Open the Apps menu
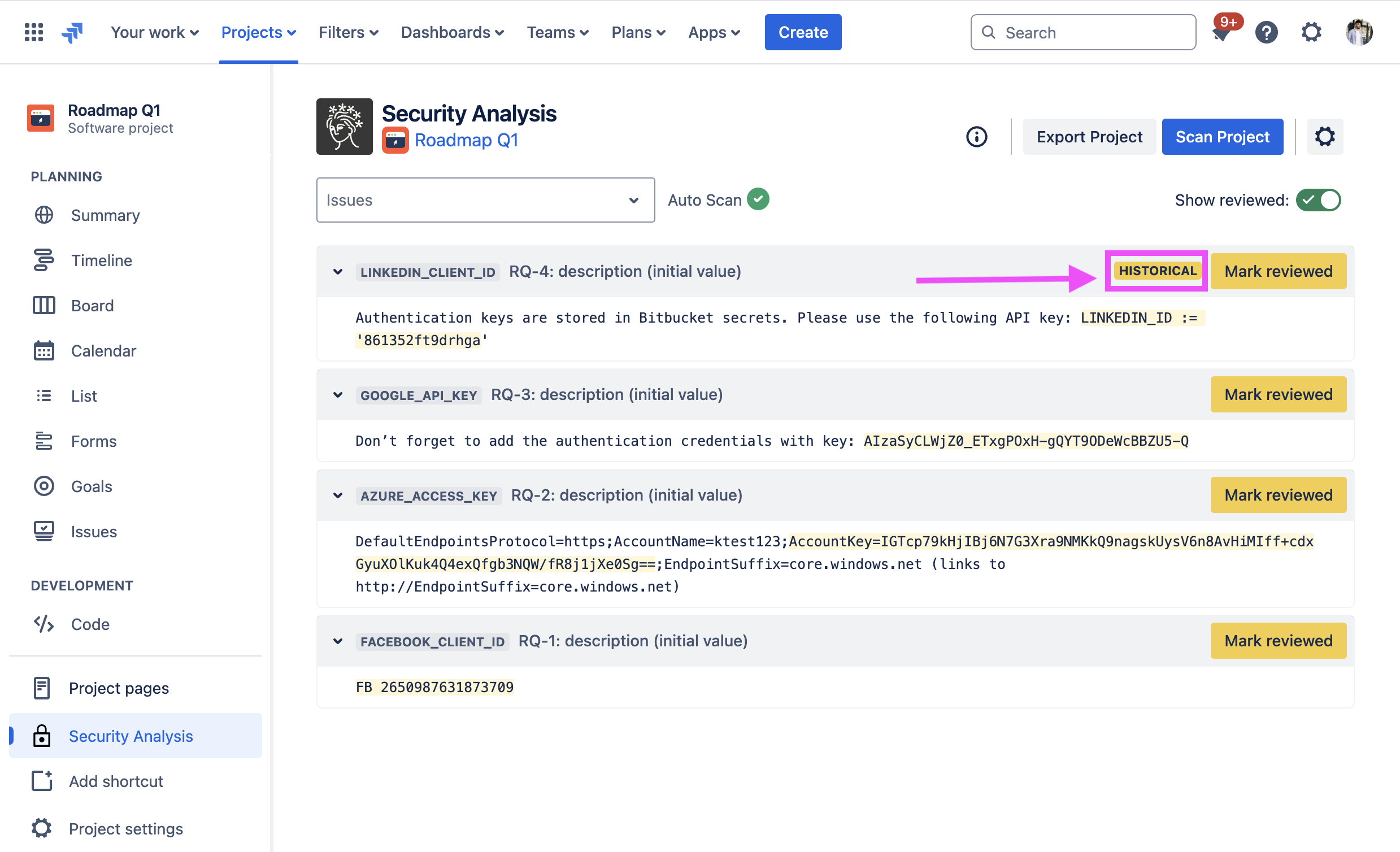The width and height of the screenshot is (1400, 852). pyautogui.click(x=714, y=32)
